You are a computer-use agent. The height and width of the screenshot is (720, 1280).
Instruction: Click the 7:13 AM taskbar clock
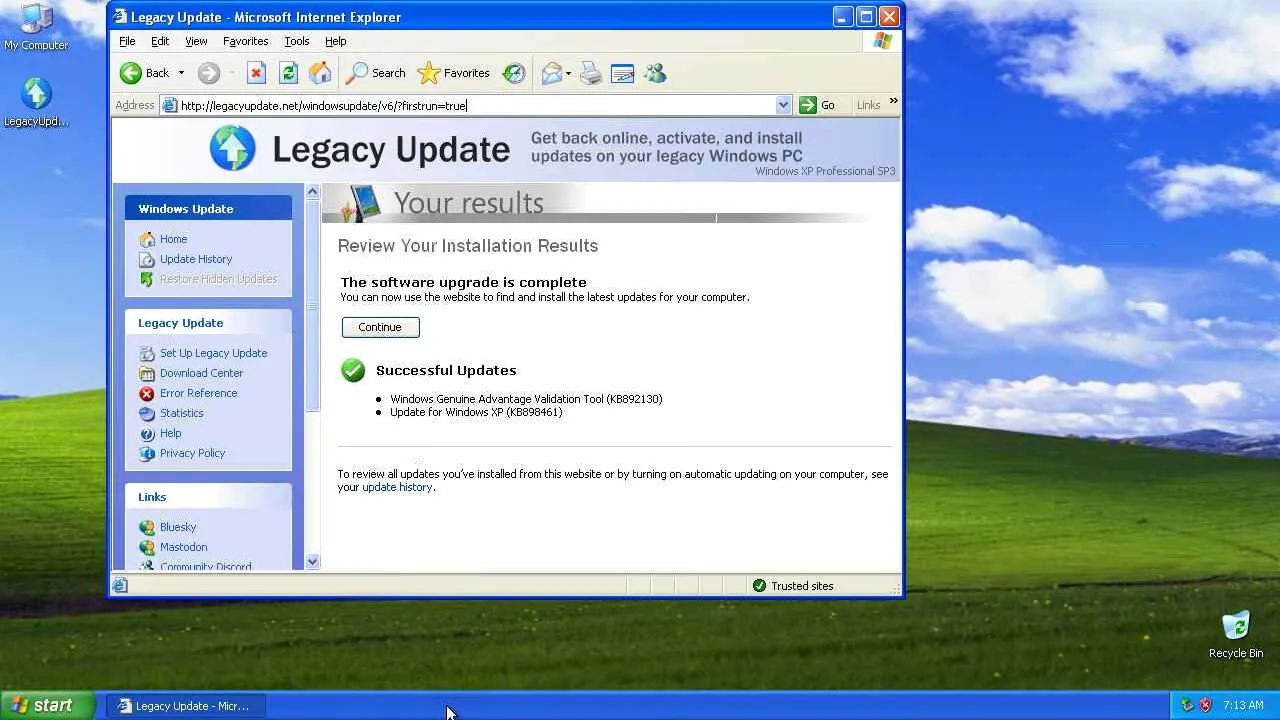tap(1243, 705)
